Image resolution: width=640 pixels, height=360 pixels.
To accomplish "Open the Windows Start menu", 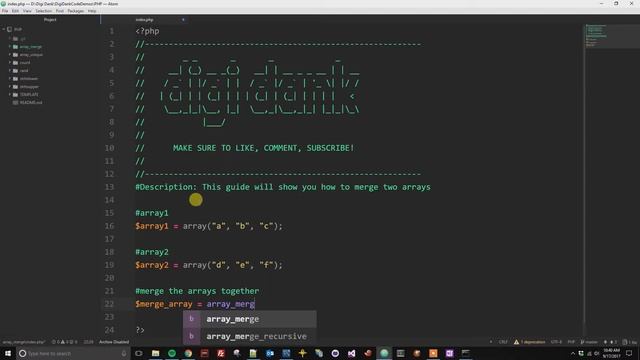I will [8, 353].
